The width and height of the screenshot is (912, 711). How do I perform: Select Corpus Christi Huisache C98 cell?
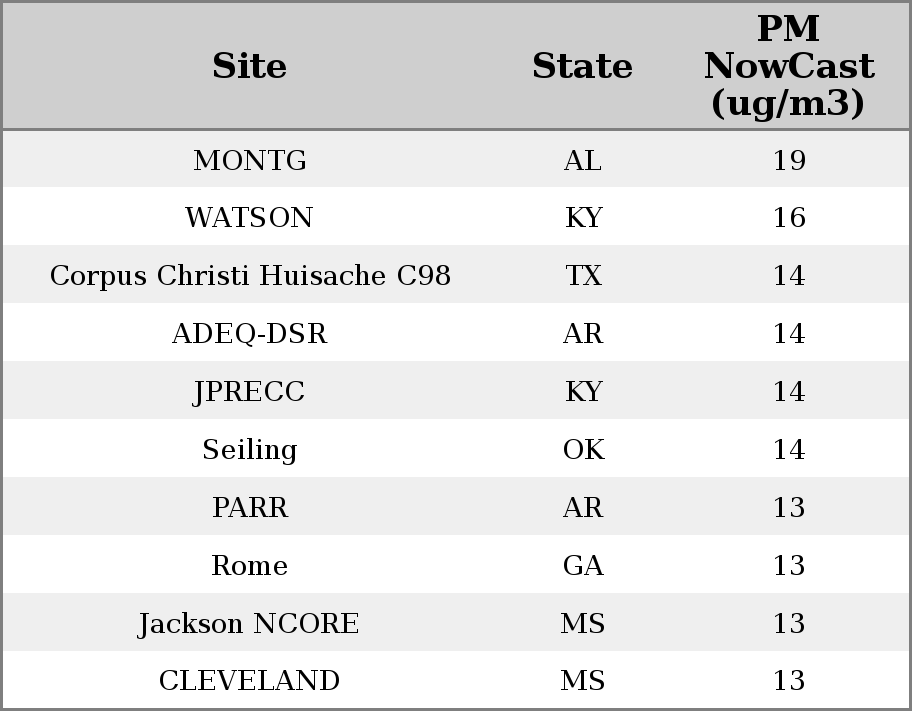(250, 275)
